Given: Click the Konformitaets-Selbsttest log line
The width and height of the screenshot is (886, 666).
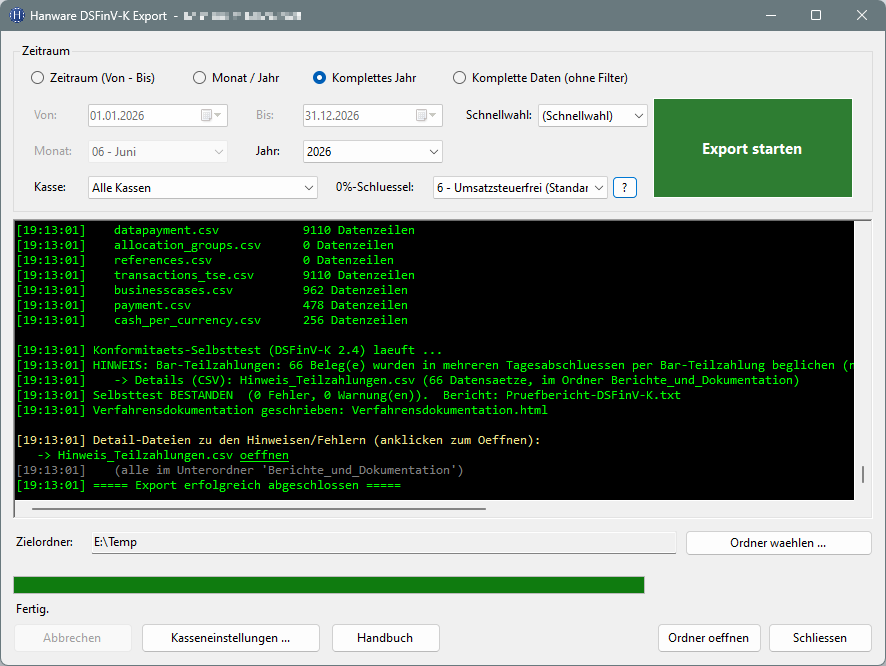Looking at the screenshot, I should (x=229, y=350).
